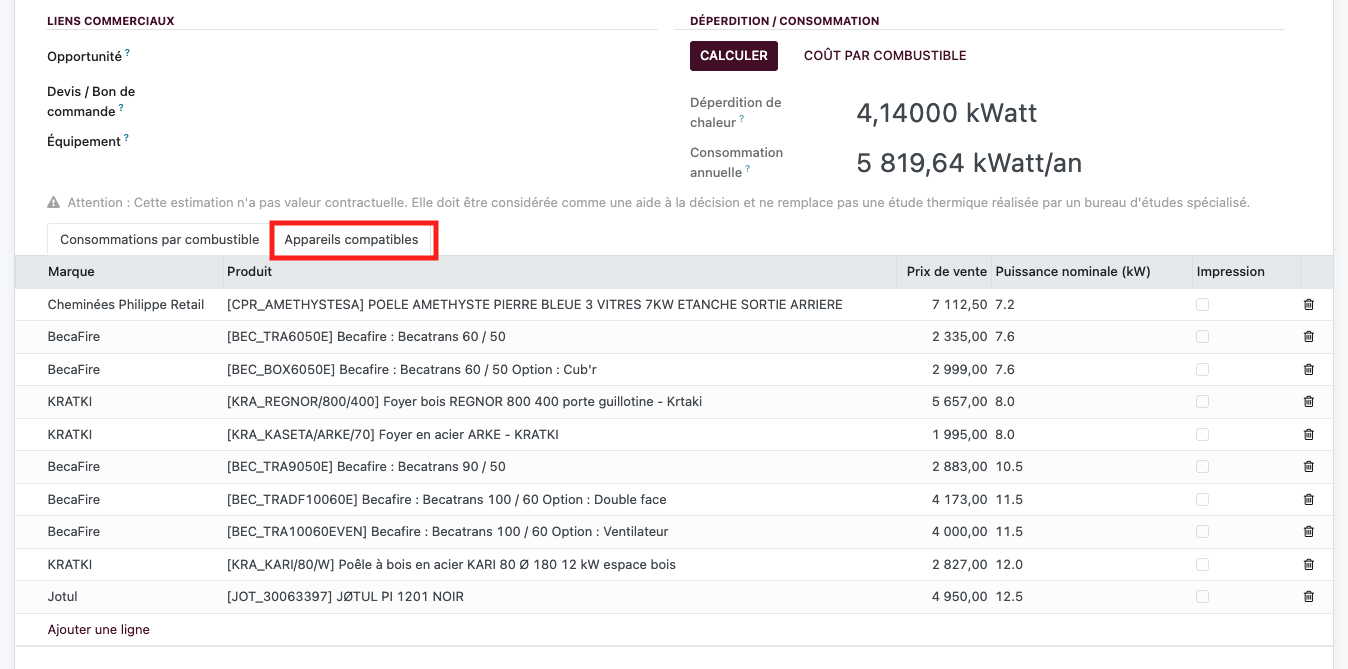Click the Déperdition de chaleur help question mark
The image size is (1348, 669).
click(742, 119)
